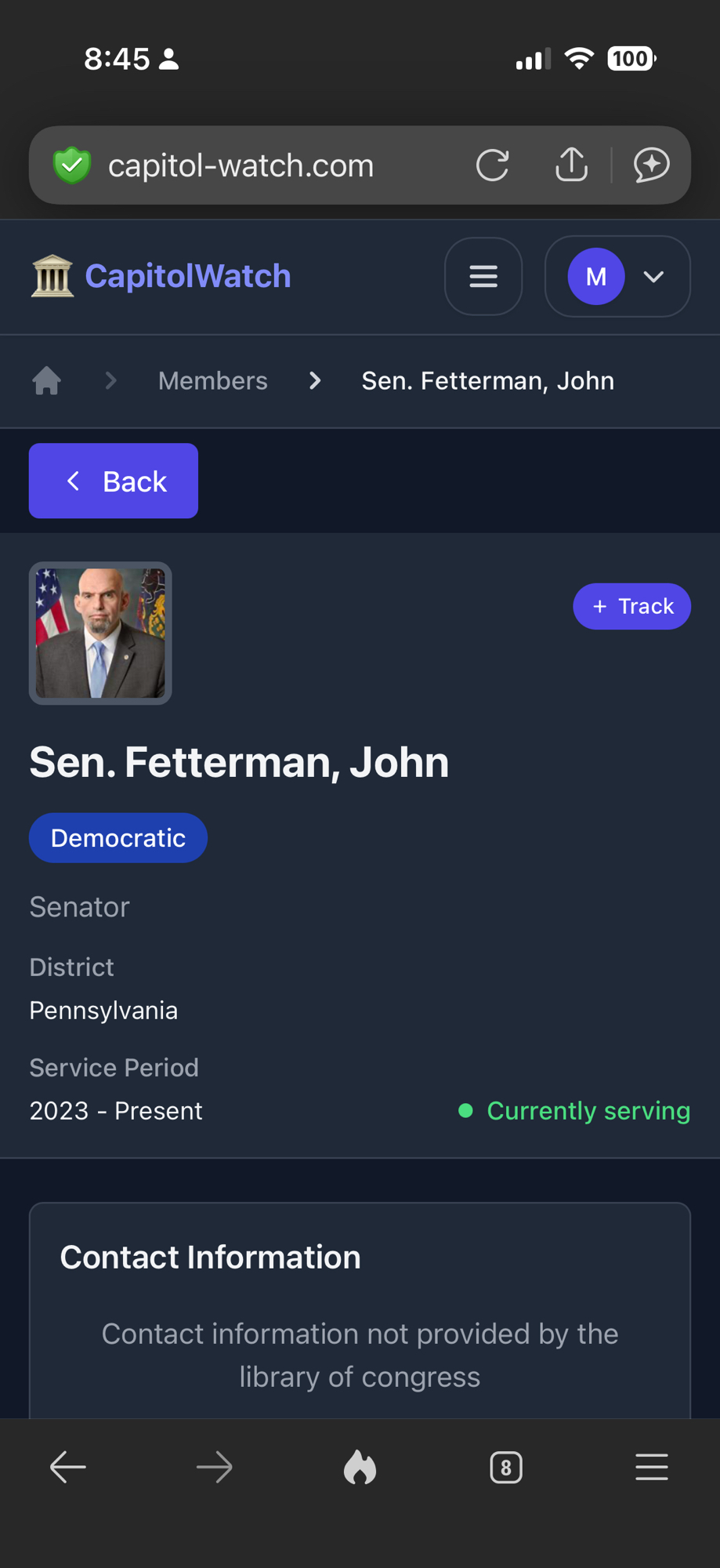This screenshot has height=1568, width=720.
Task: Open the CapitolWatch home title link
Action: pyautogui.click(x=188, y=277)
